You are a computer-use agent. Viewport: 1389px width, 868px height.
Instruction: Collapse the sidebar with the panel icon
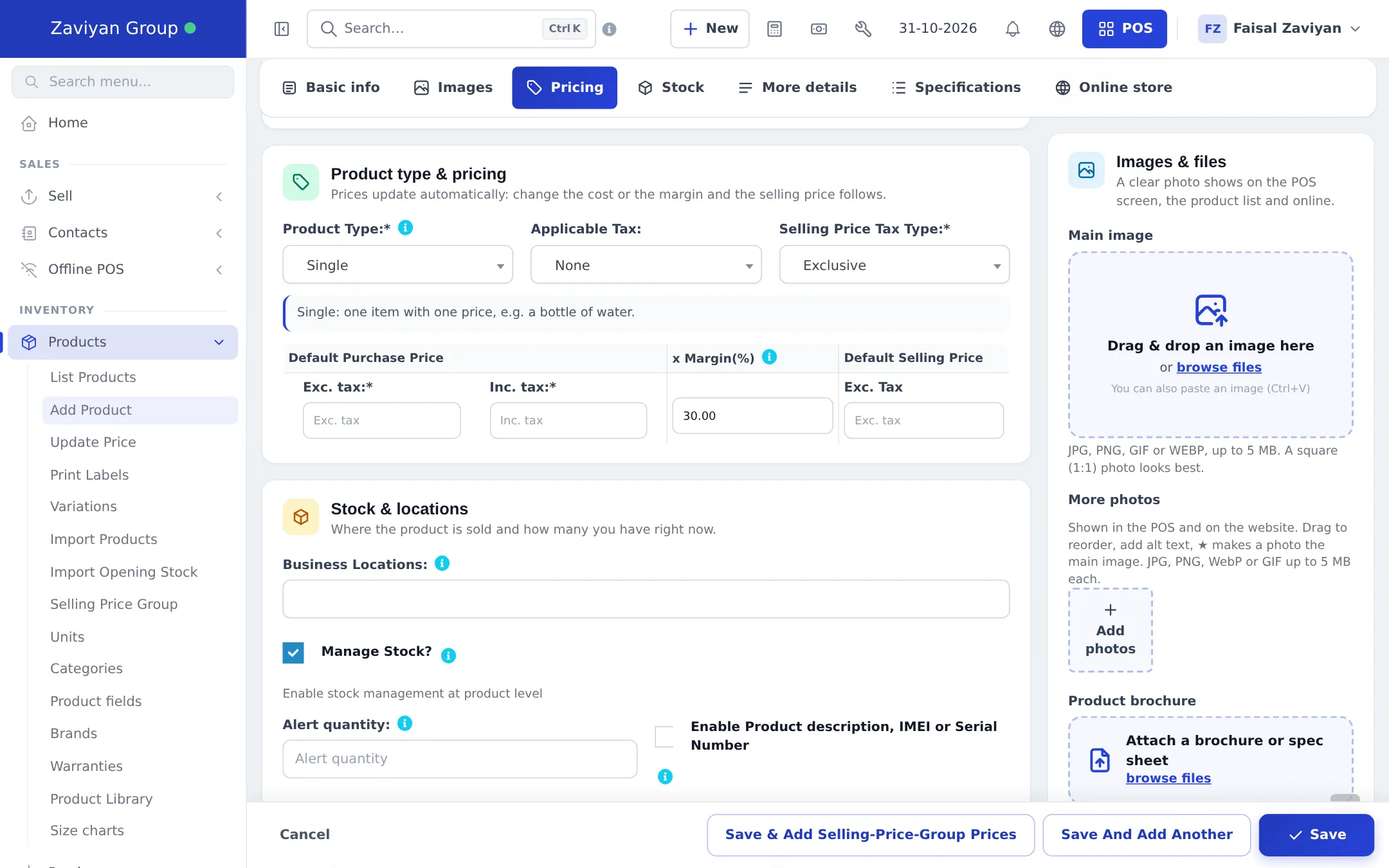pos(282,29)
